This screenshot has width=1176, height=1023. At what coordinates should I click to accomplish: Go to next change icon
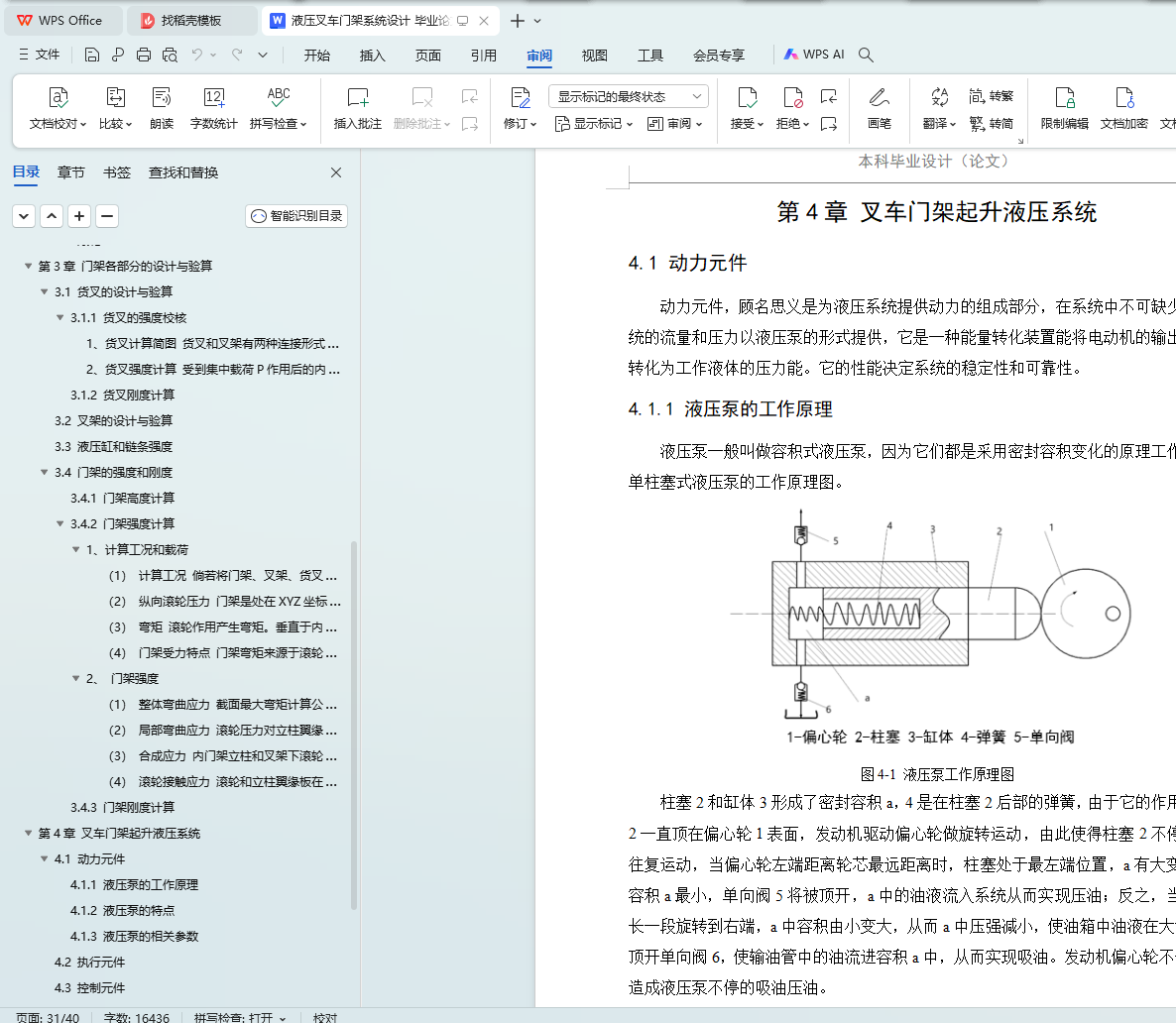pyautogui.click(x=829, y=124)
